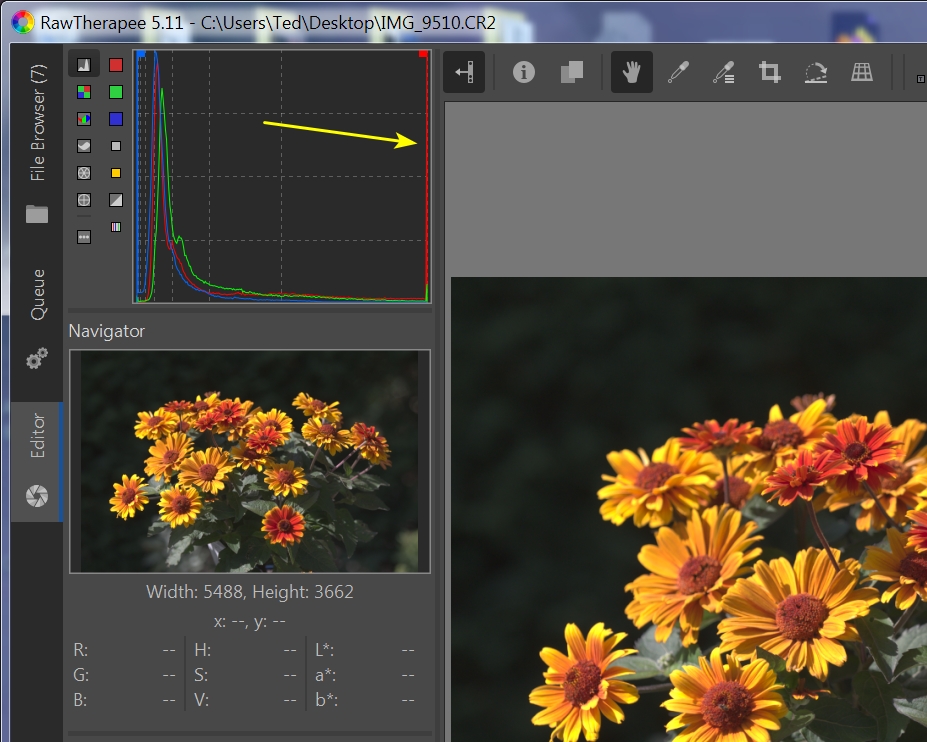Click the Navigator flower preview thumbnail
The width and height of the screenshot is (927, 742).
(249, 461)
